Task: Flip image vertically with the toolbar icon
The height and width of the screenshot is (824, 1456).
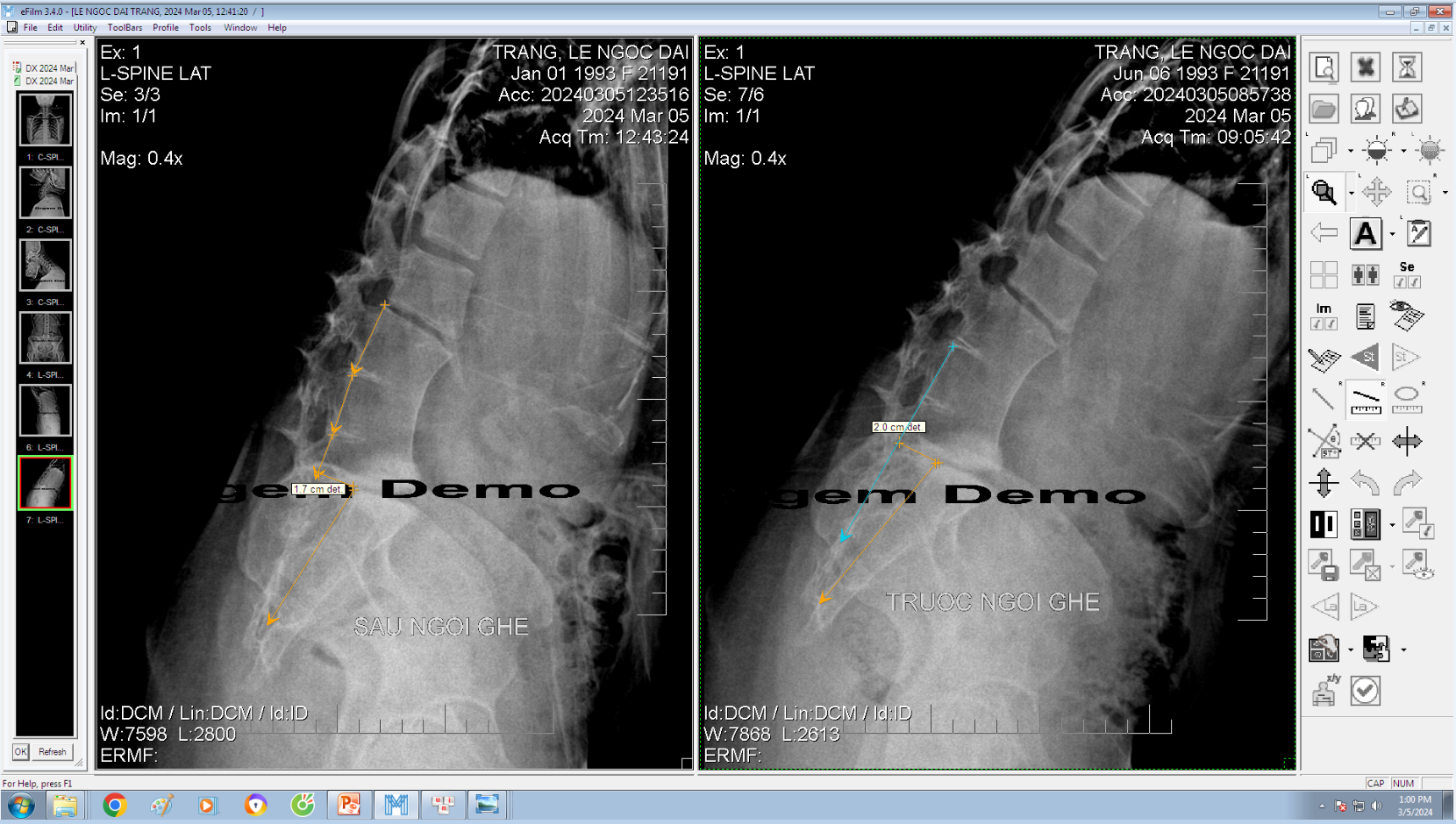Action: [x=1324, y=482]
